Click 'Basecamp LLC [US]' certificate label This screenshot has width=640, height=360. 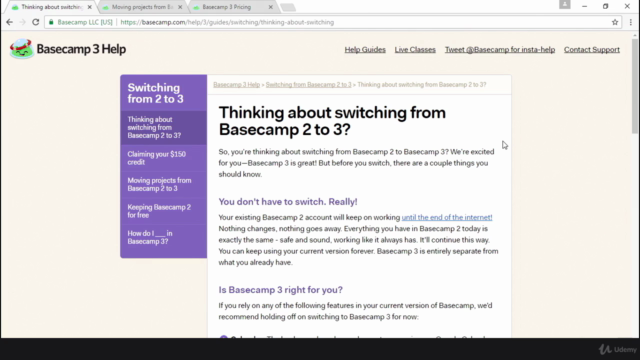click(x=85, y=22)
